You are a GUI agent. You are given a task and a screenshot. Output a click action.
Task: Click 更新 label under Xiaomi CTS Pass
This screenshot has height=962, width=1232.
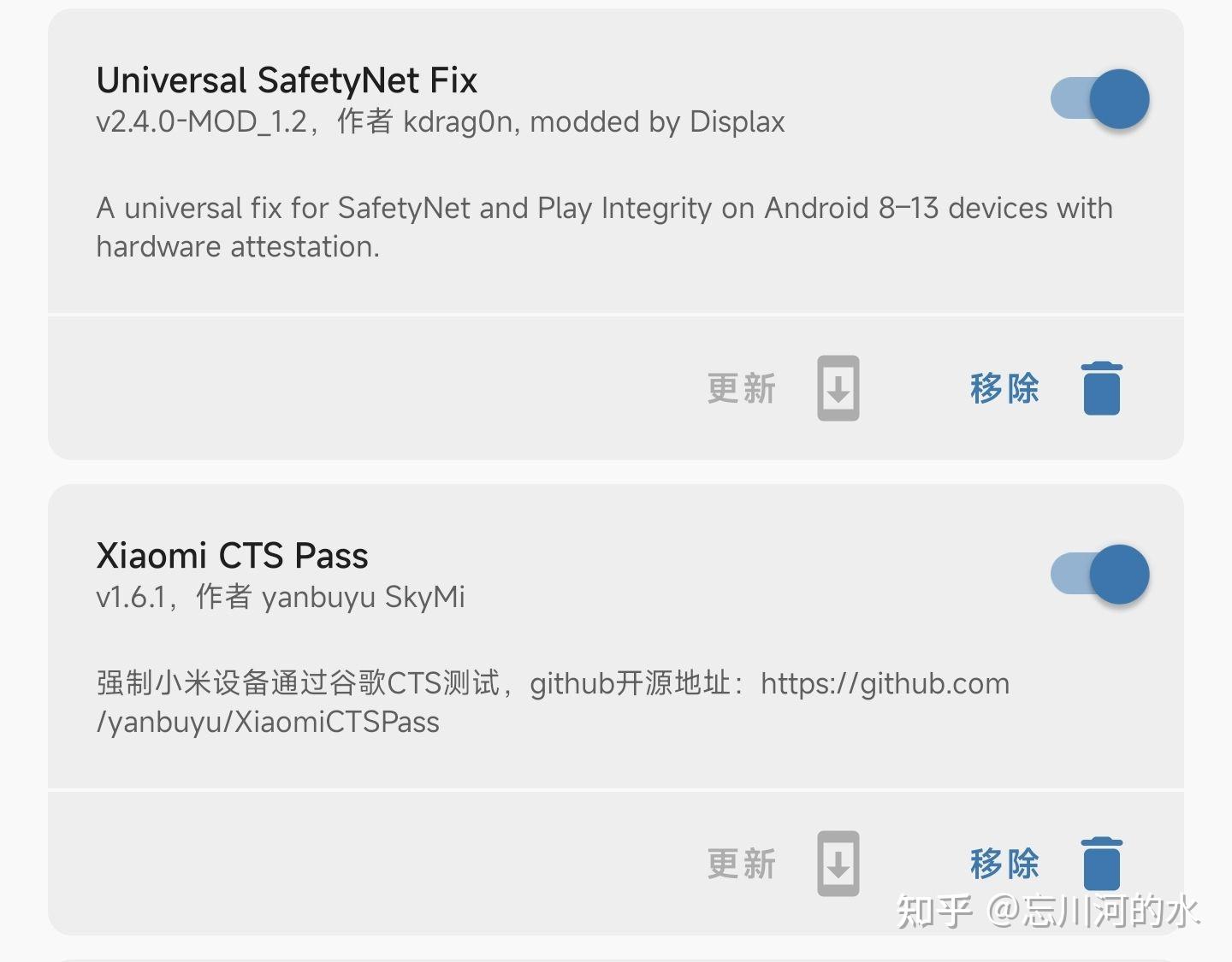click(742, 864)
